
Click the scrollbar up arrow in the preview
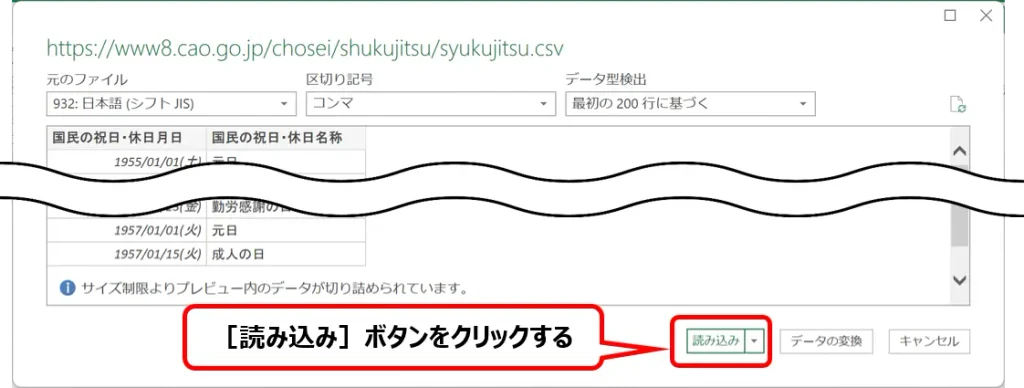(959, 151)
